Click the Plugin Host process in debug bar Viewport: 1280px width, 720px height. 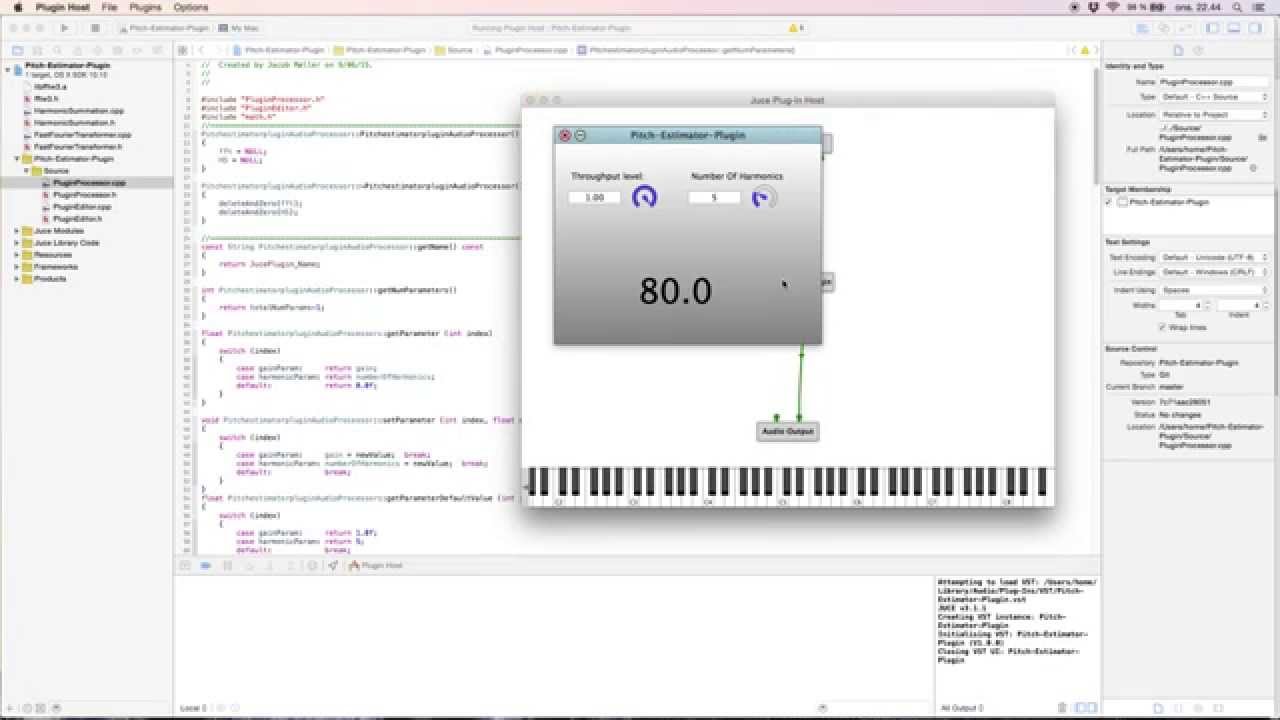pyautogui.click(x=377, y=566)
